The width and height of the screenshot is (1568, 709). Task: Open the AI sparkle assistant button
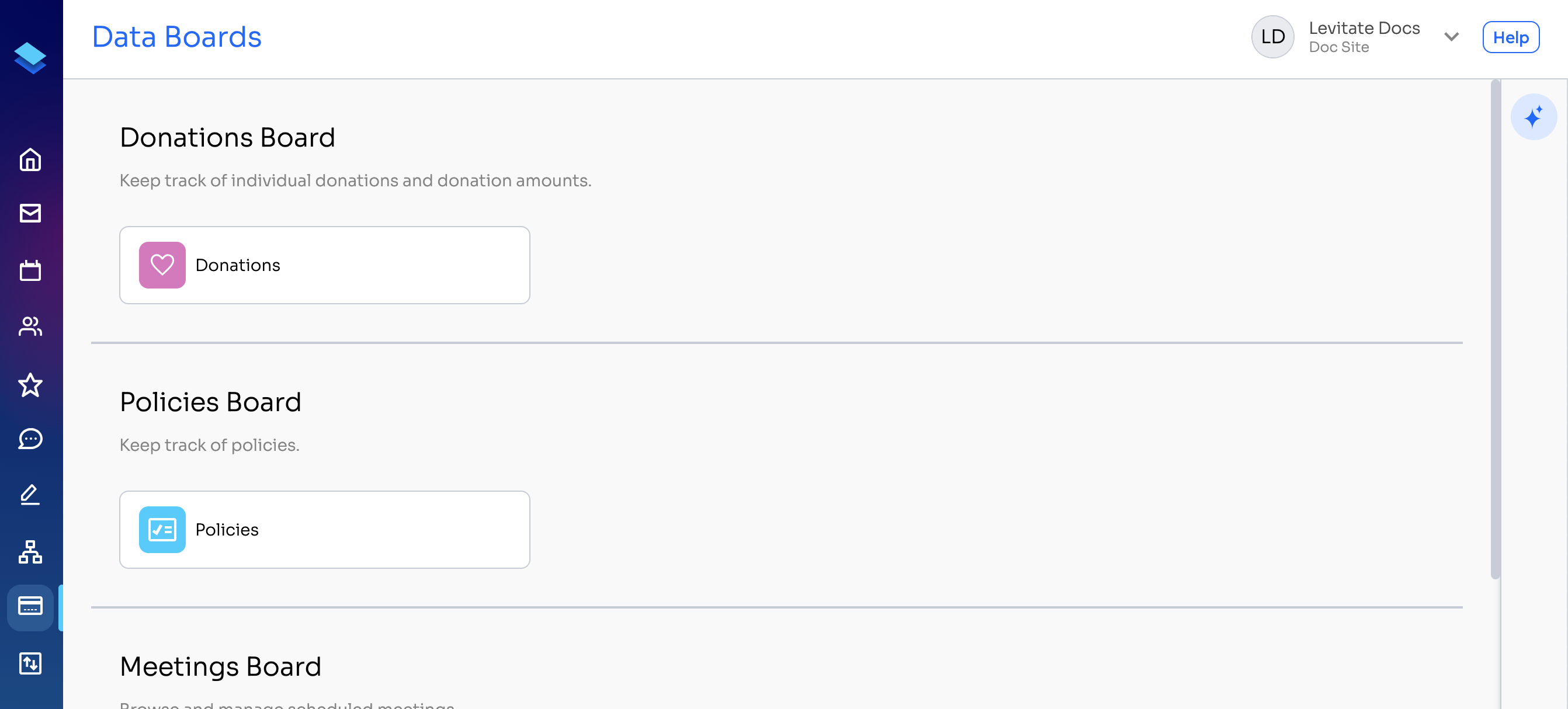1534,117
